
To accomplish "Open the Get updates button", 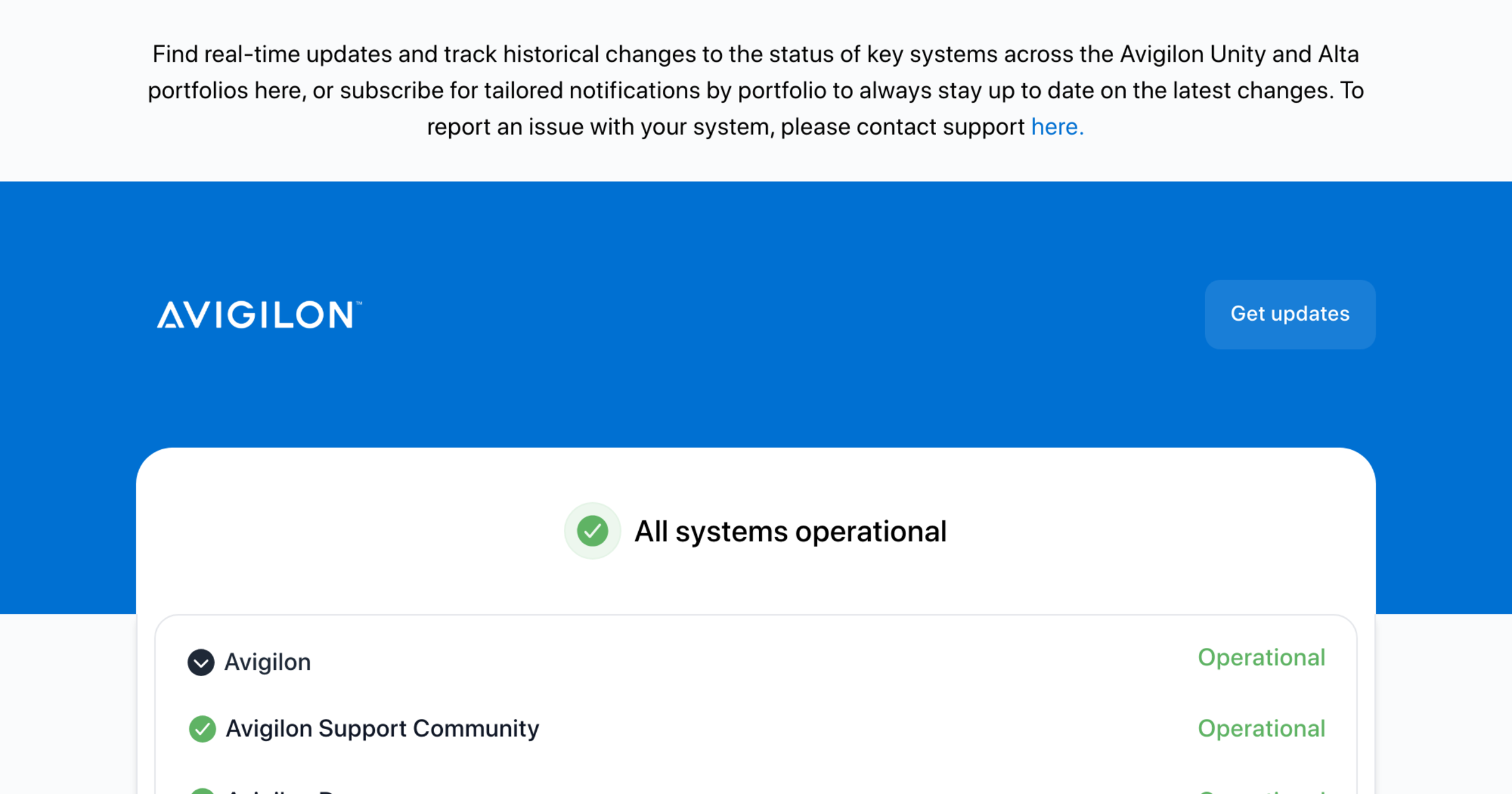I will coord(1290,314).
